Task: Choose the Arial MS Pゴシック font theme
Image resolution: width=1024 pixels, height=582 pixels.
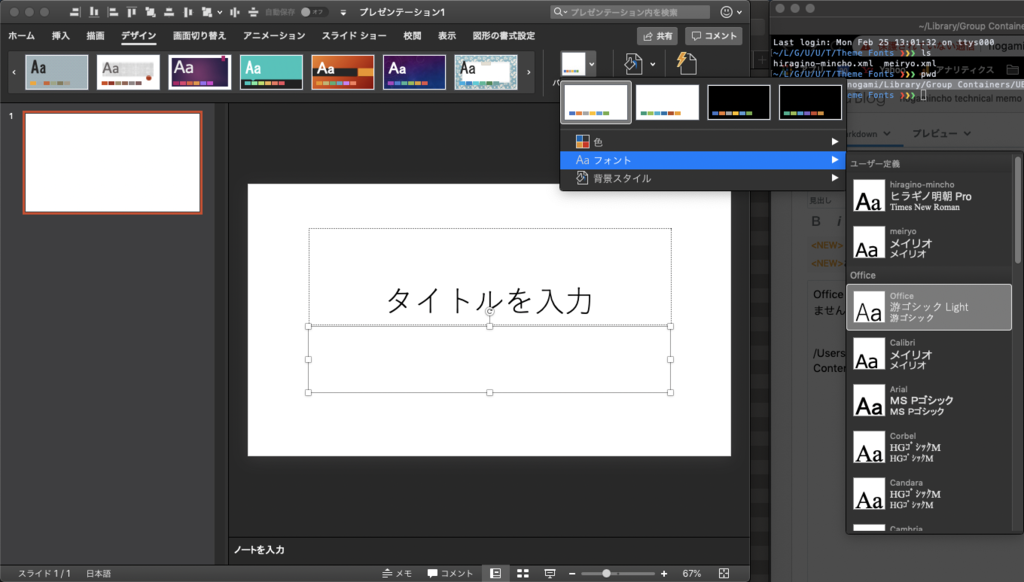Action: tap(930, 400)
